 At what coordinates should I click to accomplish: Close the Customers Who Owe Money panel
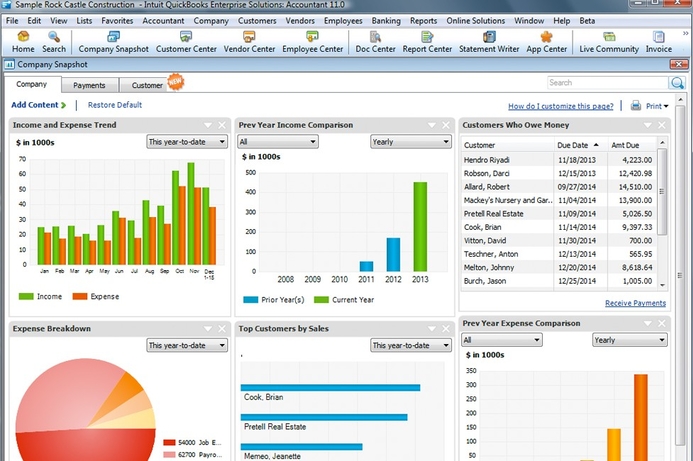(x=662, y=126)
